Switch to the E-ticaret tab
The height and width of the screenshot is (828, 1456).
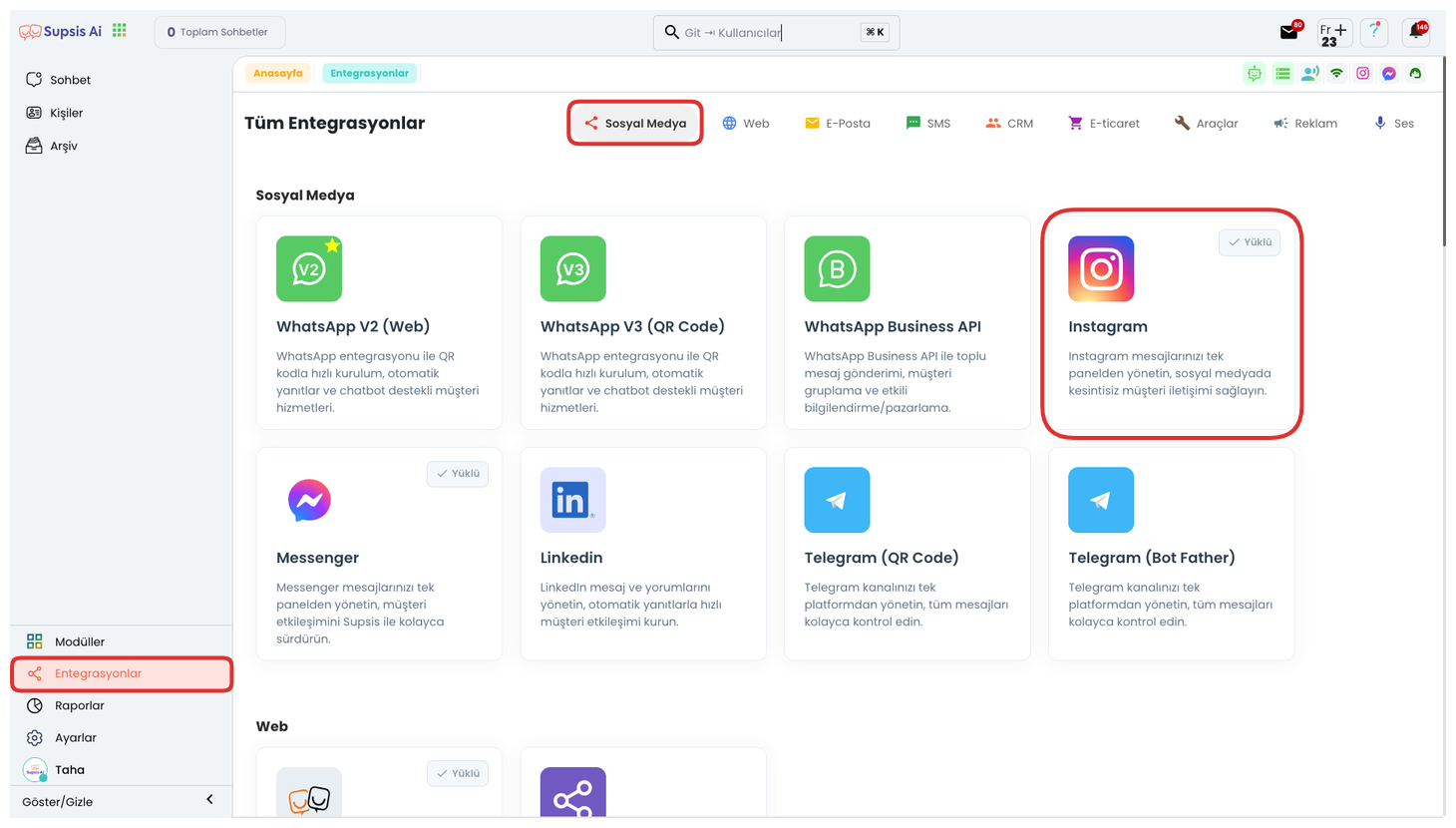tap(1104, 123)
